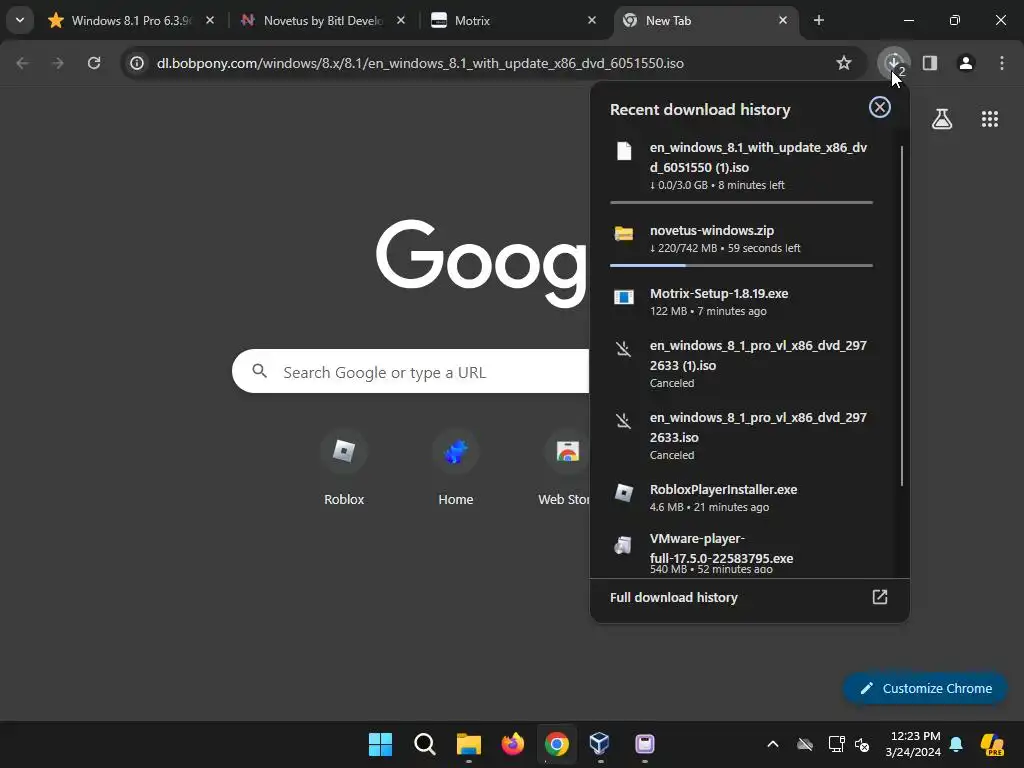Click the Windows 8.1 iso download progress bar
This screenshot has height=768, width=1024.
tap(741, 202)
